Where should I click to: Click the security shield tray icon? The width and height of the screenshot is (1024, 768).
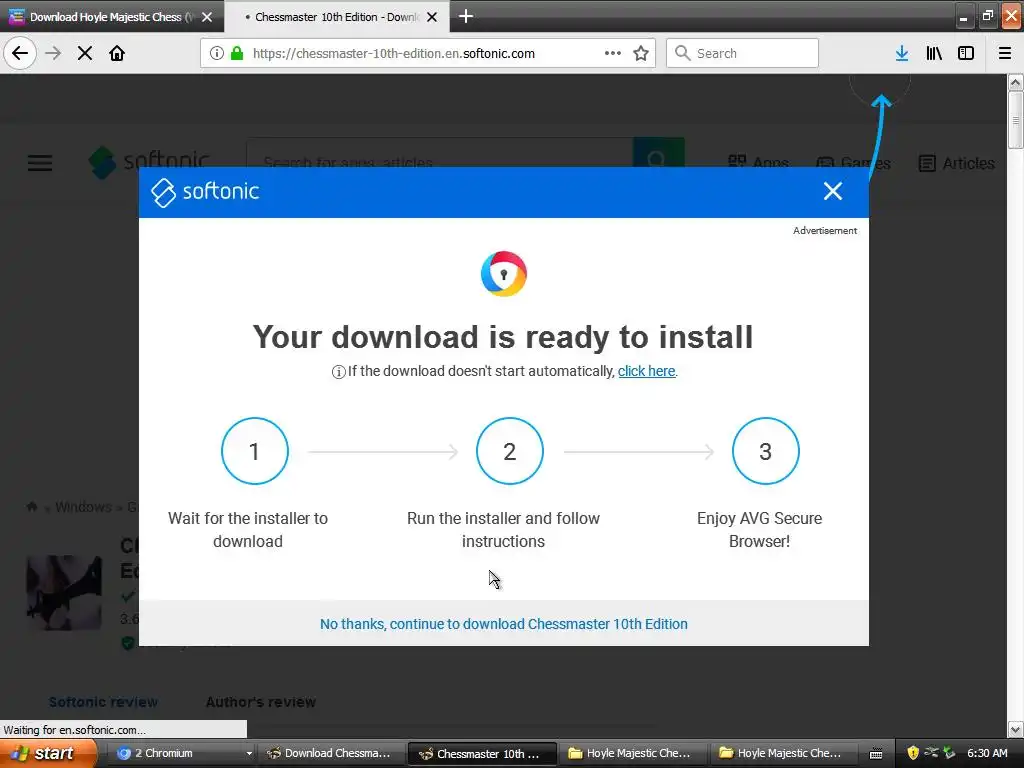coord(913,753)
